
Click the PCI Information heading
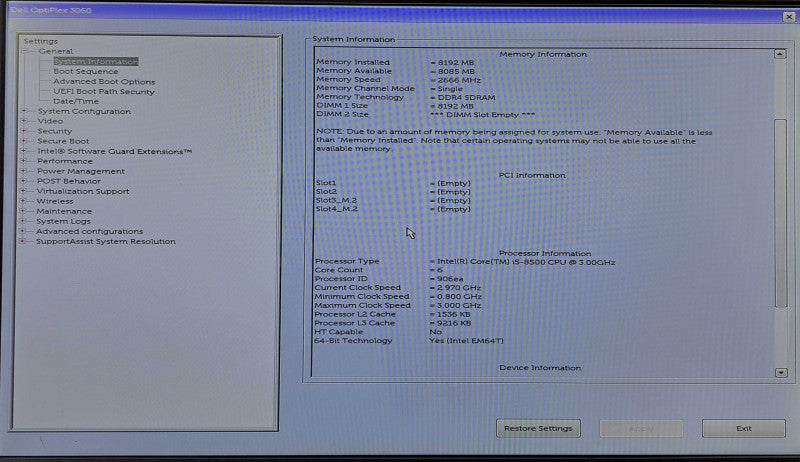pyautogui.click(x=532, y=175)
